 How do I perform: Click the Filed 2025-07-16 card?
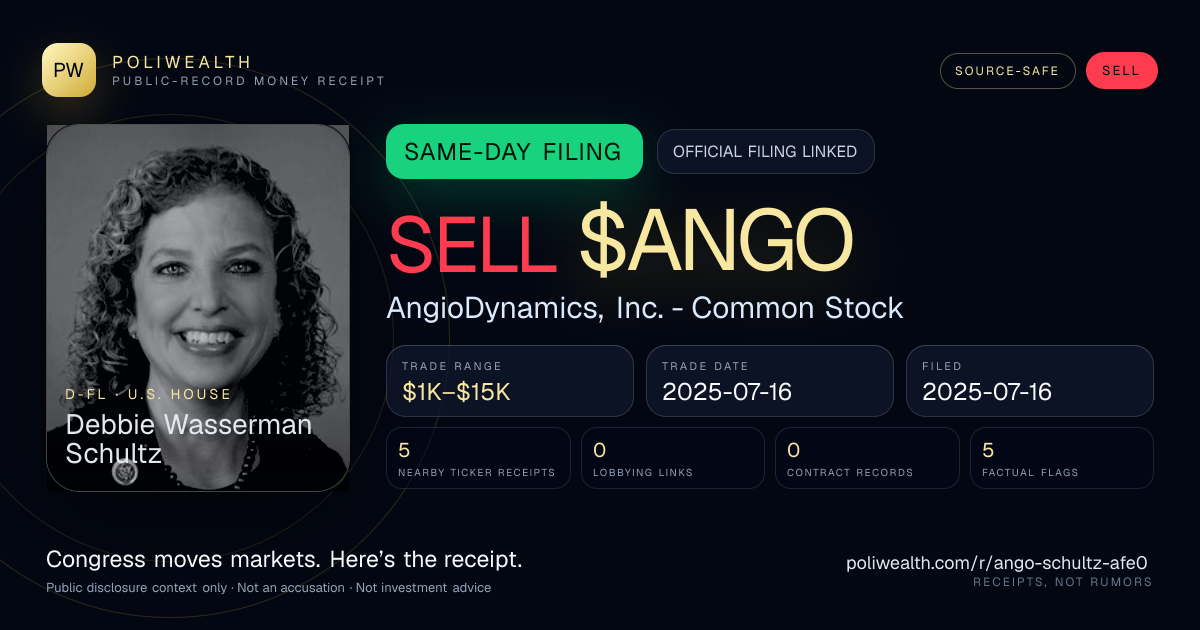click(1030, 381)
